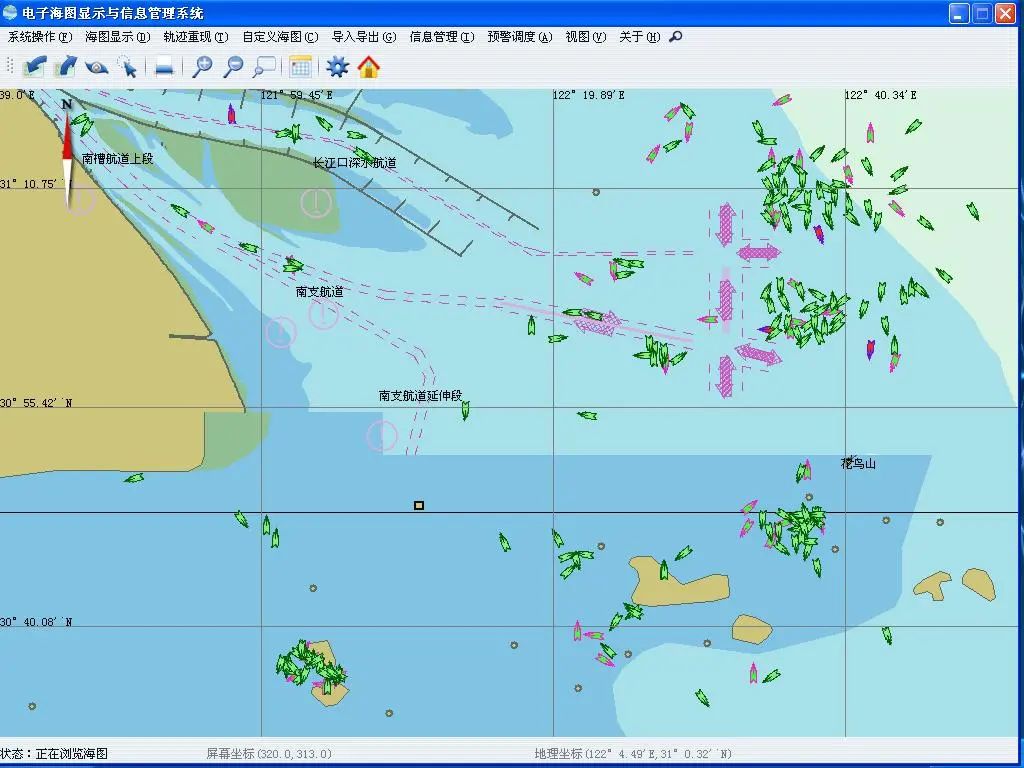Maximize the chart system window
This screenshot has width=1024, height=768.
982,13
